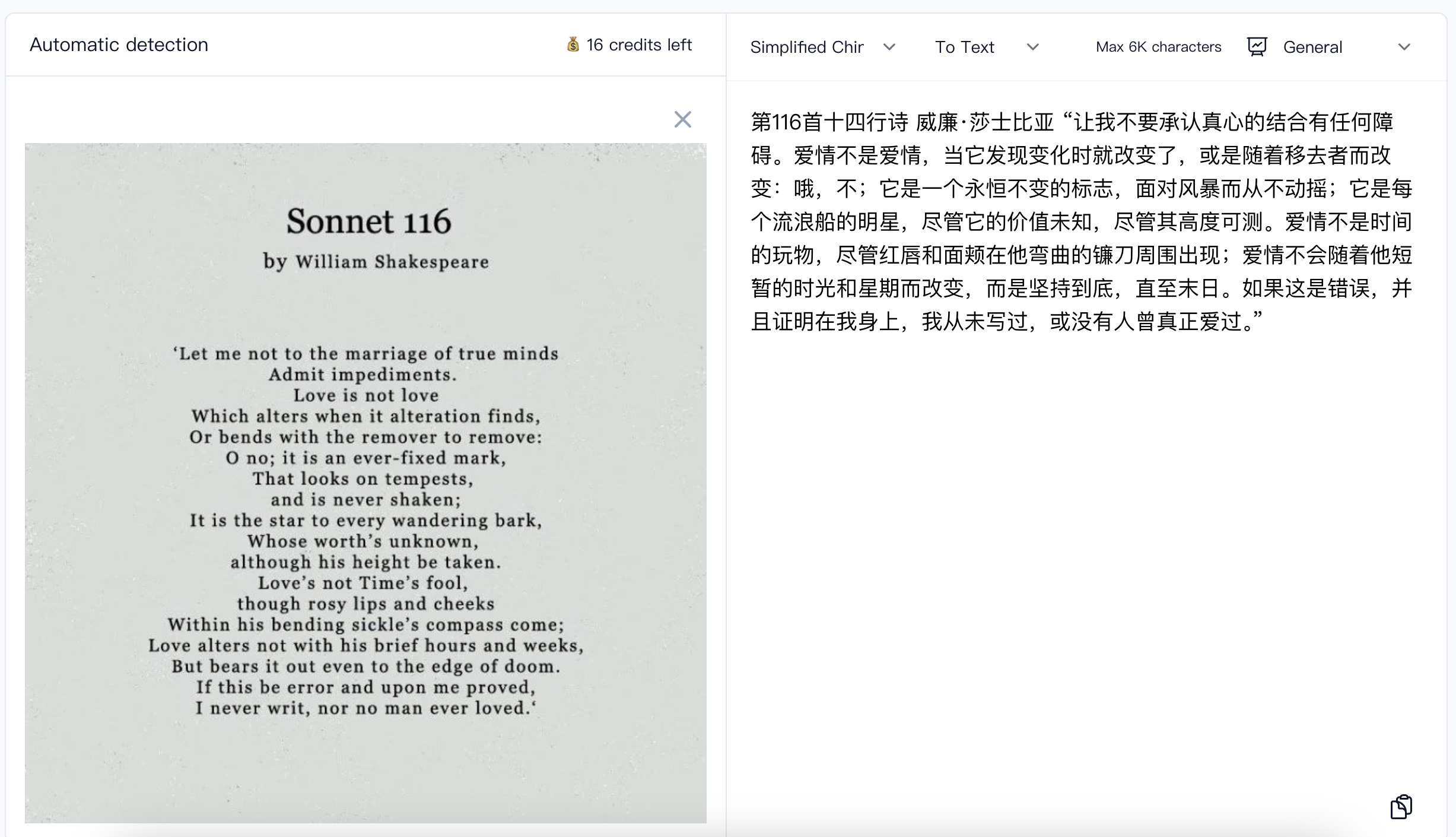Click the Simplified Chinese language label
This screenshot has height=837, width=1456.
tap(807, 47)
